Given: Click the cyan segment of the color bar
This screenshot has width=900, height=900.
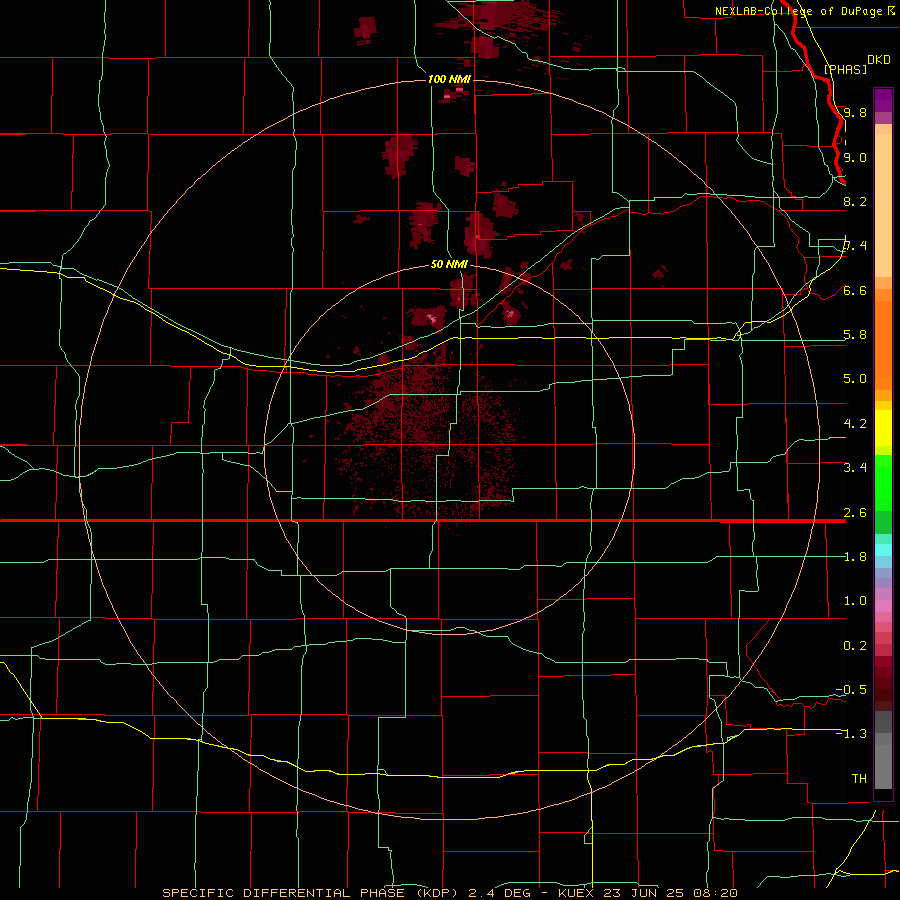Looking at the screenshot, I should point(883,550).
